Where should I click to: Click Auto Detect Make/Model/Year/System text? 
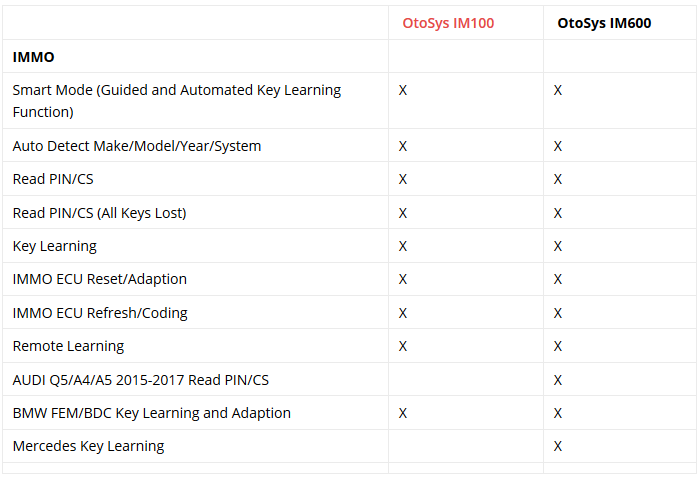coord(137,146)
